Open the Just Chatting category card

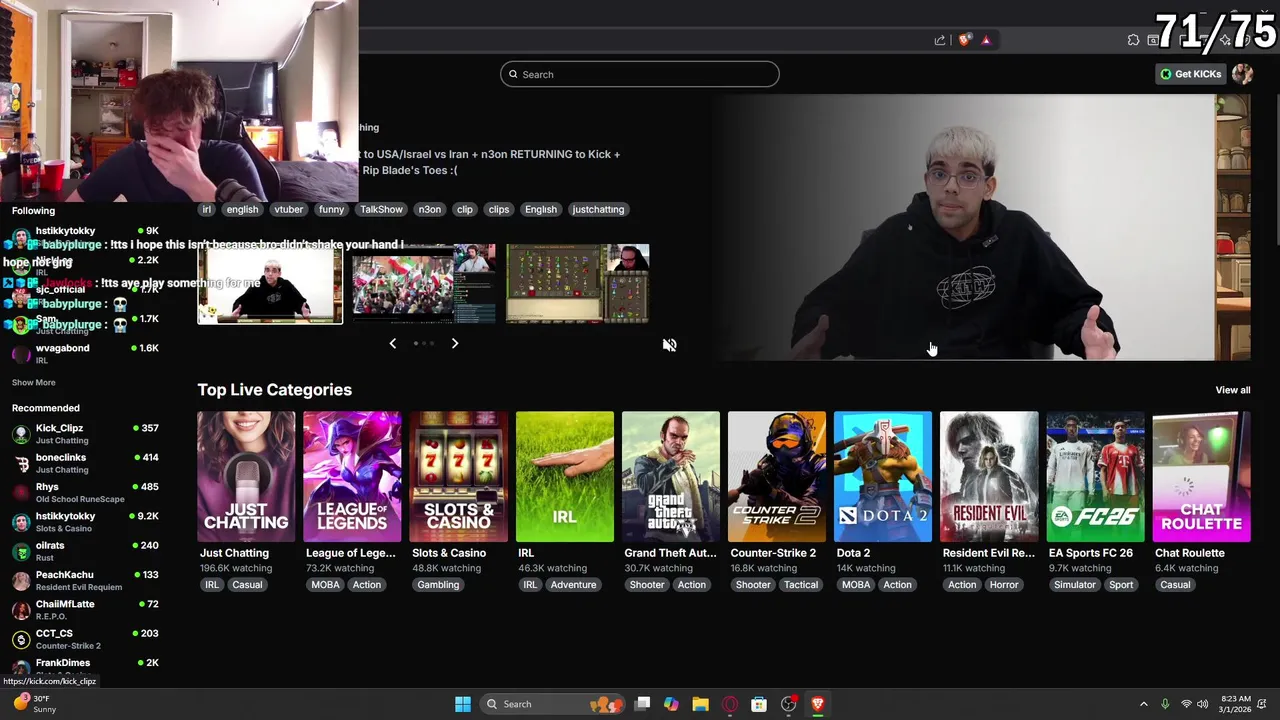(246, 476)
